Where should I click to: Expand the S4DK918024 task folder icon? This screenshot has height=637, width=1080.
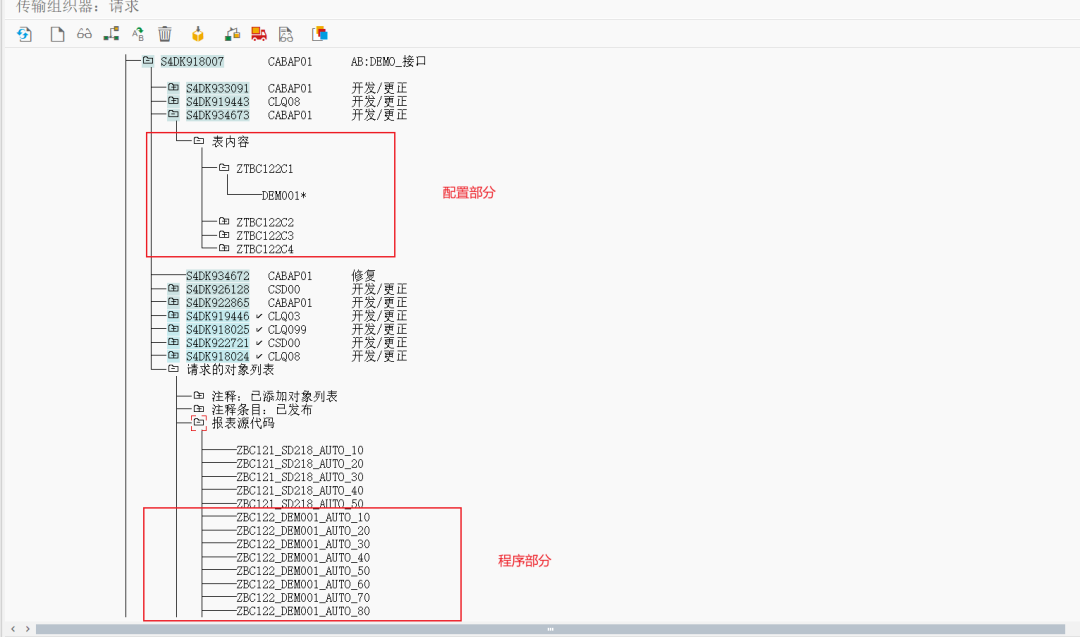tap(174, 355)
